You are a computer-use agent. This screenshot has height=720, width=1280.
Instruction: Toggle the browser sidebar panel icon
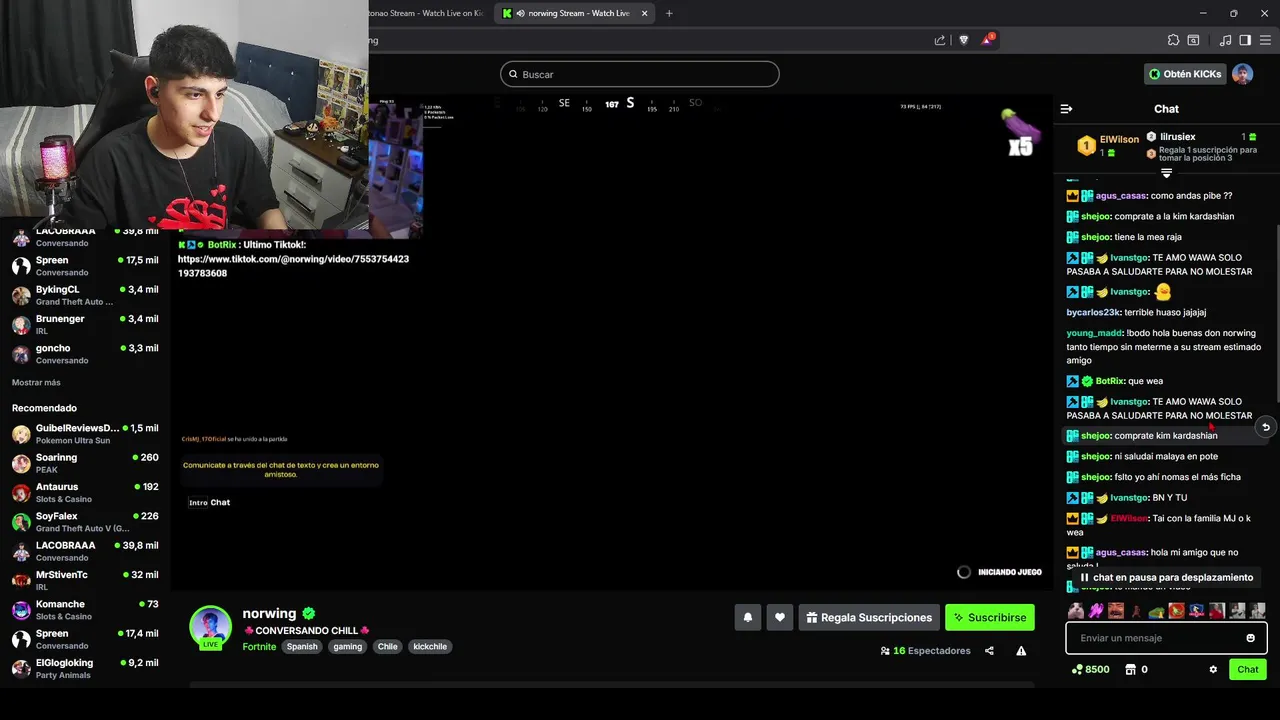click(x=1245, y=40)
